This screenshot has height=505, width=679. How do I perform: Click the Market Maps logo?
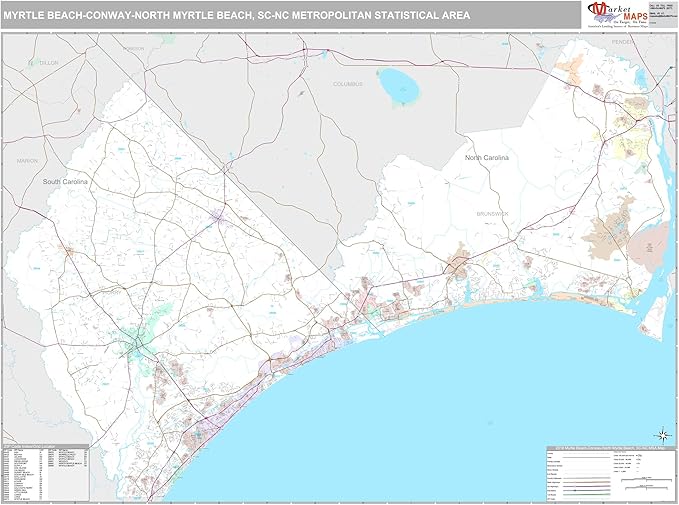pyautogui.click(x=613, y=15)
